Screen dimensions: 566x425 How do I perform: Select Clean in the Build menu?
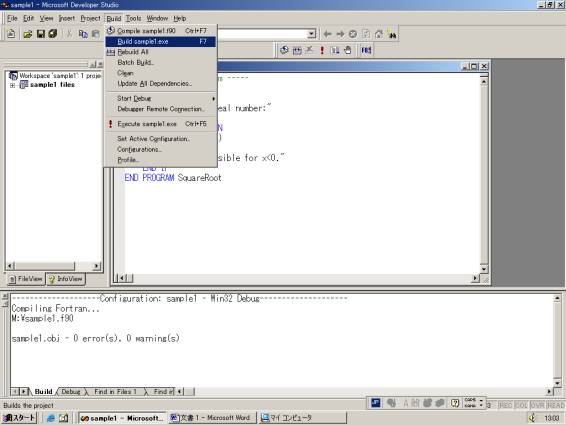[x=161, y=73]
